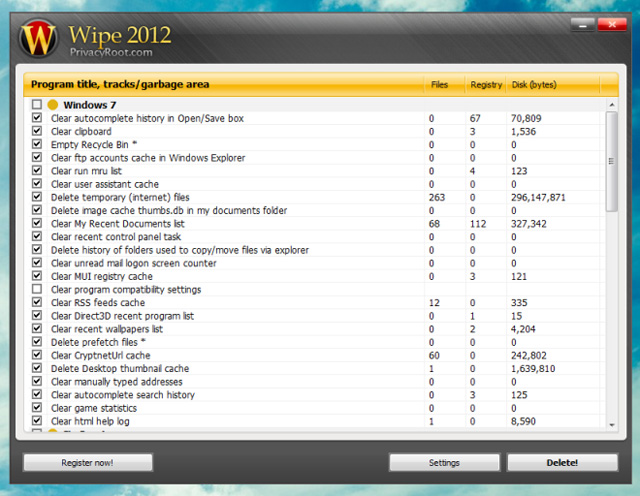Uncheck Clear ftp accounts cache checkbox
This screenshot has height=496, width=640.
37,157
